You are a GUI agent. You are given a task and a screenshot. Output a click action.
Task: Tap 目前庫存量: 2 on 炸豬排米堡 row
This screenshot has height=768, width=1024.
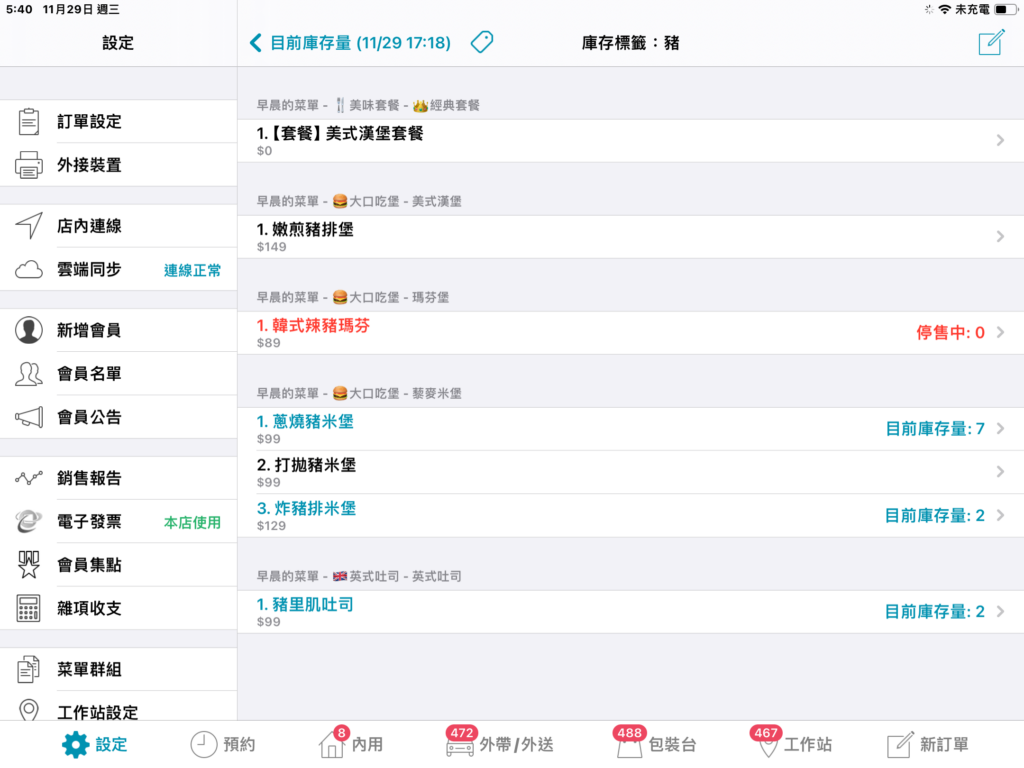click(x=935, y=515)
